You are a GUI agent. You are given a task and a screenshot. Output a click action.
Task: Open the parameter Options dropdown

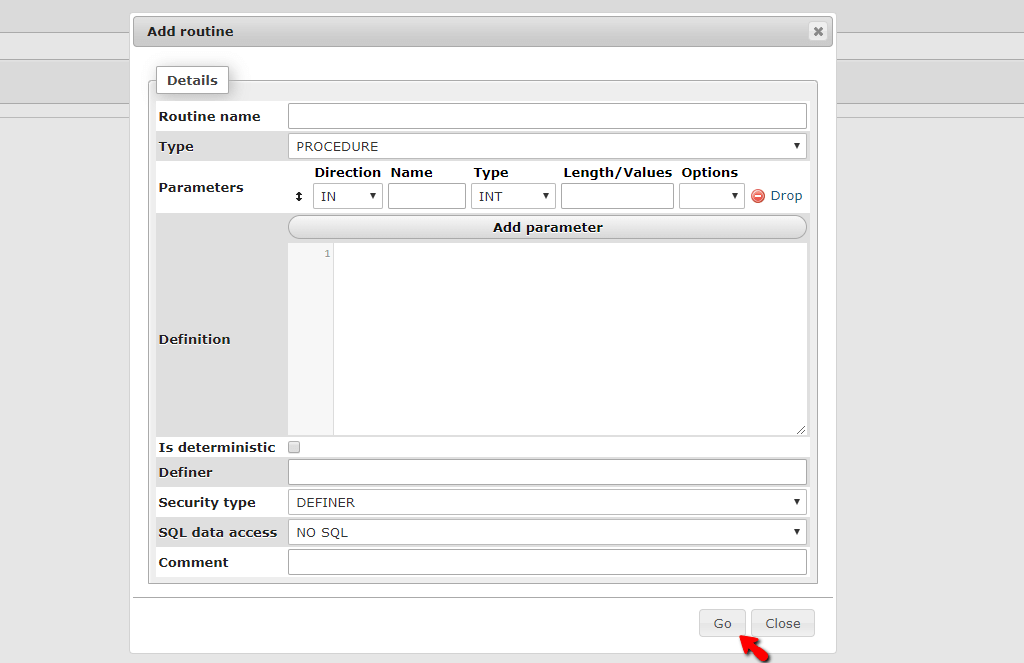click(x=711, y=196)
